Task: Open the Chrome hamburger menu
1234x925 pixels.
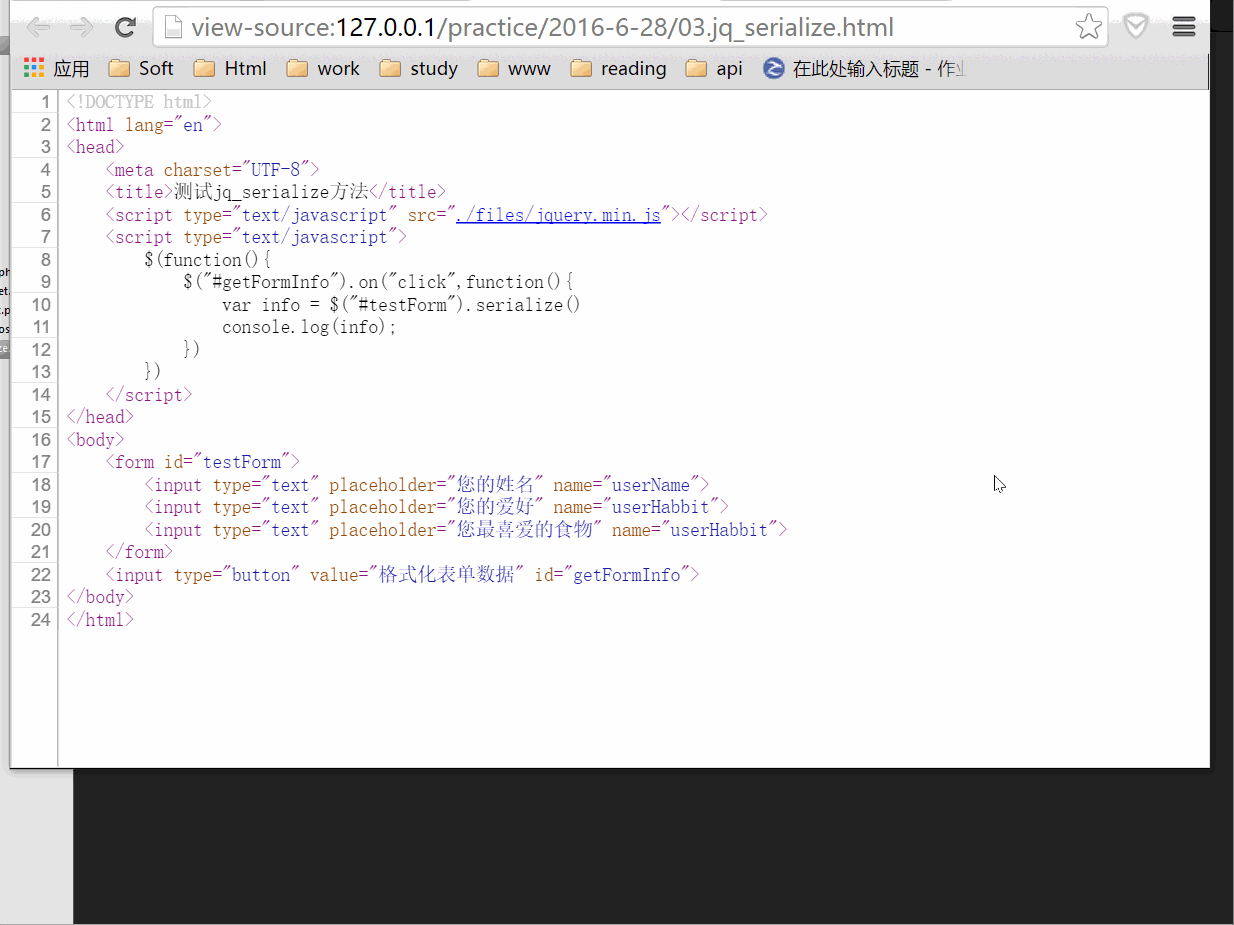Action: click(1184, 27)
